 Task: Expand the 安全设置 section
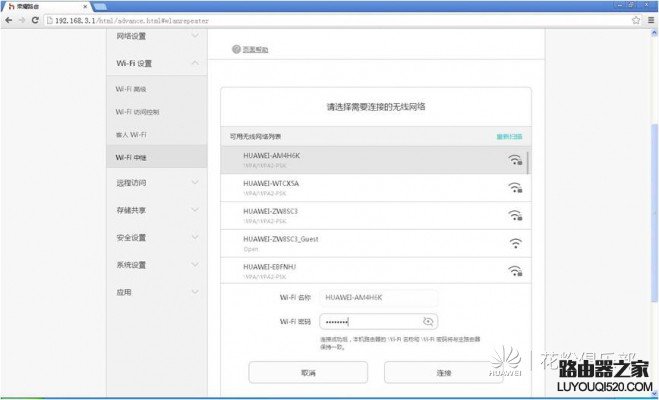[157, 237]
